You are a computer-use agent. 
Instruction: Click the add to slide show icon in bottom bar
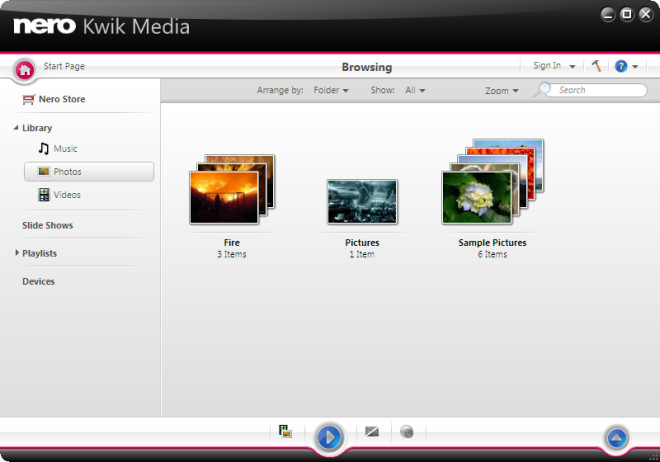click(285, 431)
